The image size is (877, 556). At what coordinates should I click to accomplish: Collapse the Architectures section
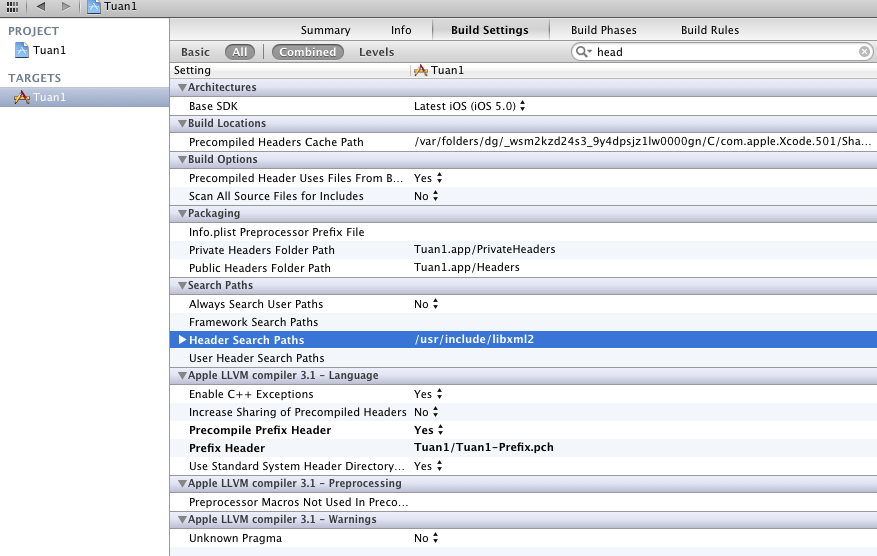pyautogui.click(x=182, y=88)
